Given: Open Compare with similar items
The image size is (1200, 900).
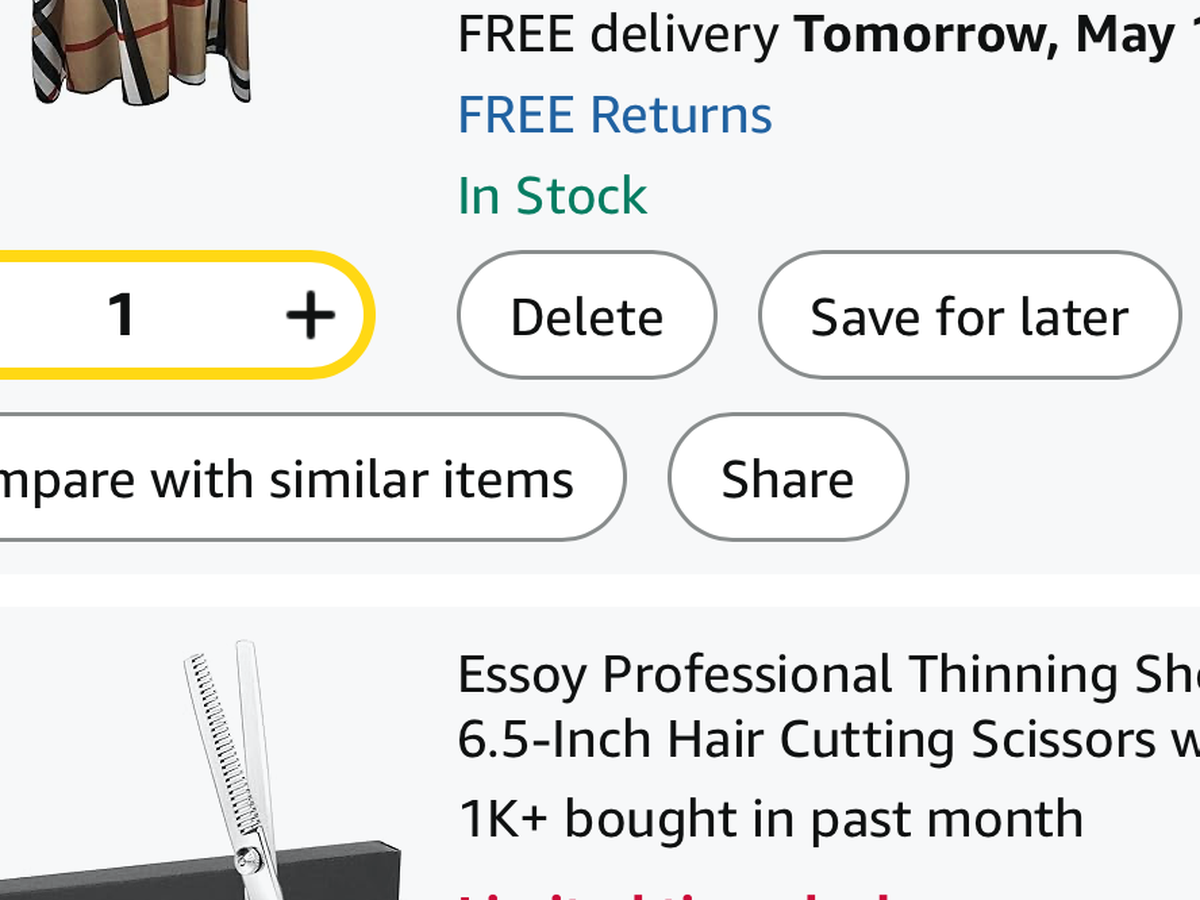Looking at the screenshot, I should pyautogui.click(x=290, y=479).
